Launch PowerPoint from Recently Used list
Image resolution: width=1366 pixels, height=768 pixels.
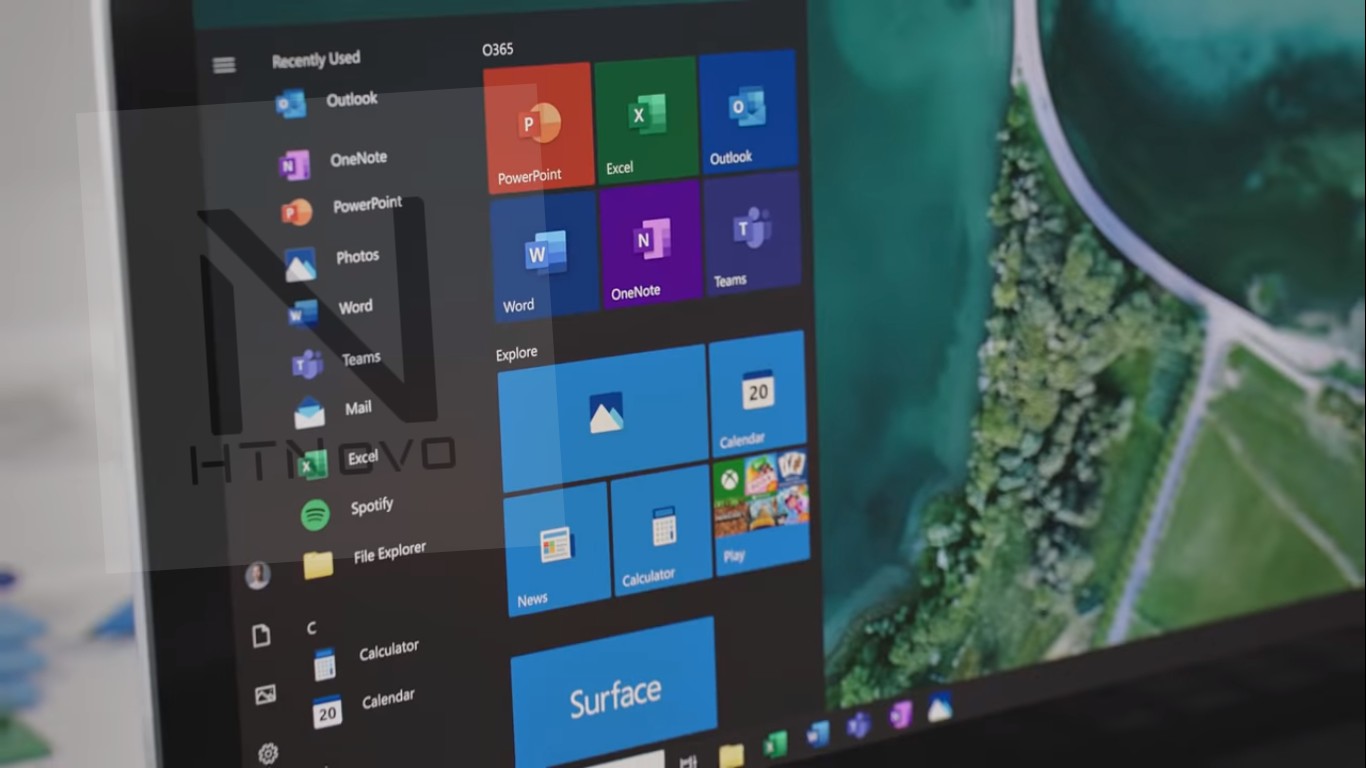342,208
